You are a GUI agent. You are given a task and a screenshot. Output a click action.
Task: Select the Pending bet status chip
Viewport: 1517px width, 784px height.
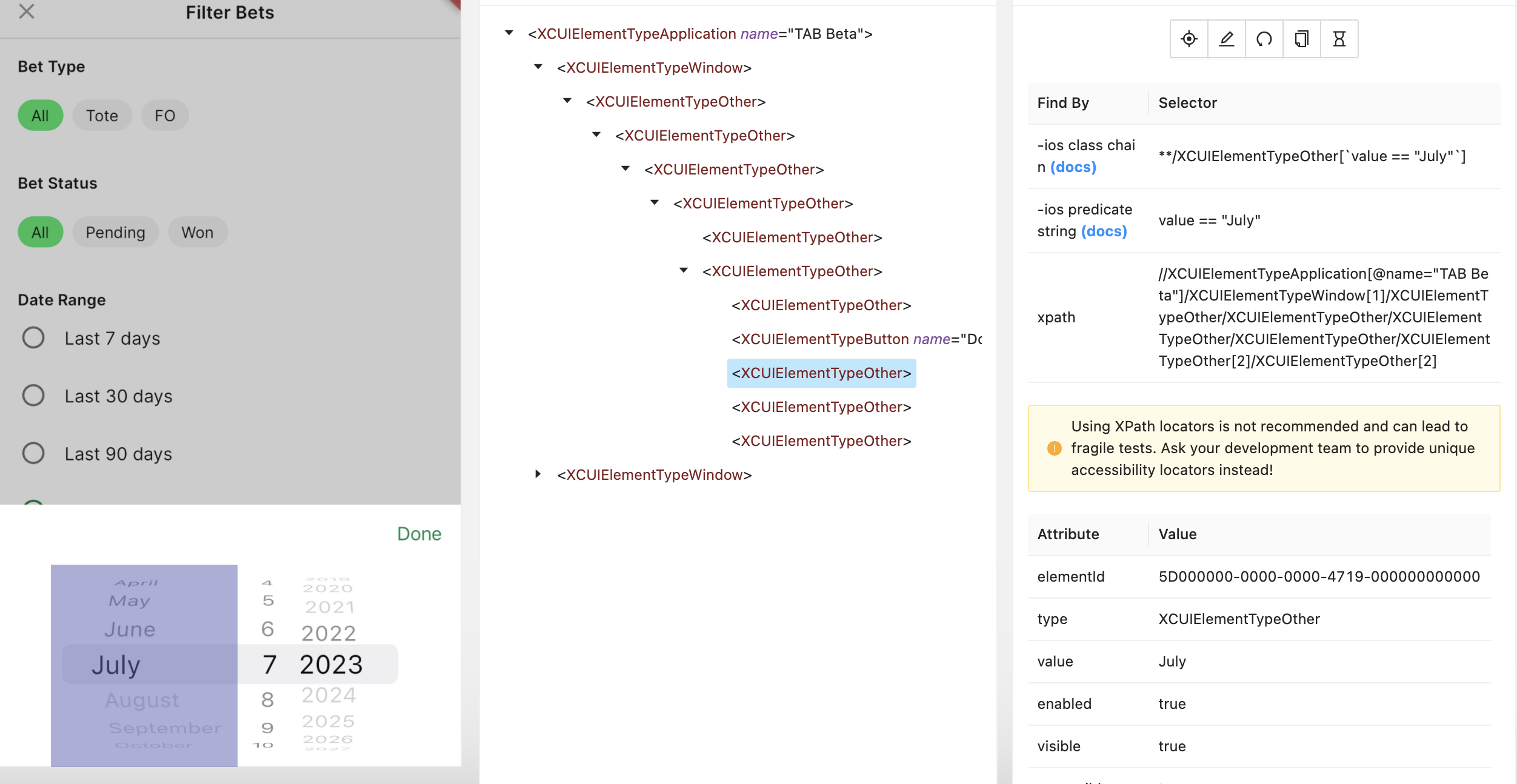point(115,233)
